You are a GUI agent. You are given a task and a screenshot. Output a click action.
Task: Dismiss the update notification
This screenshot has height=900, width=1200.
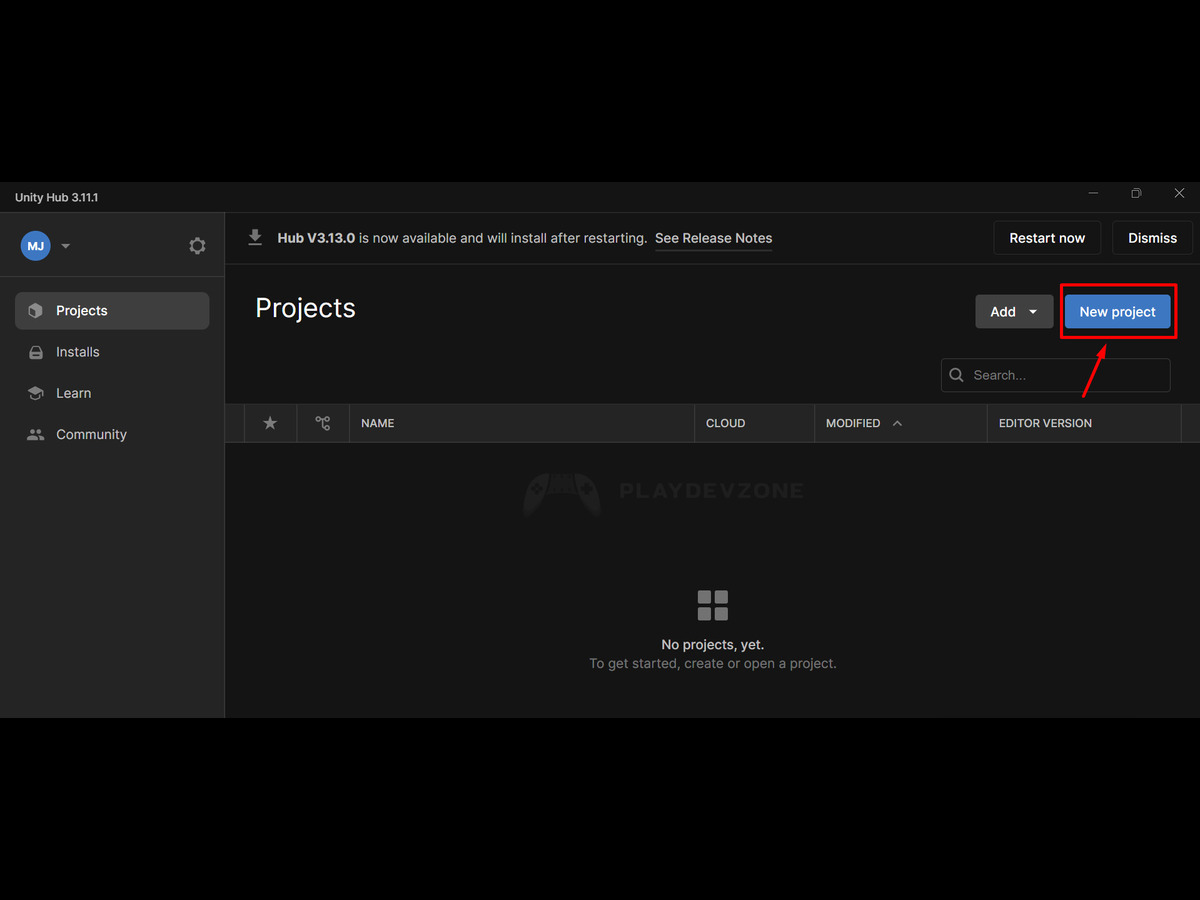click(1152, 238)
